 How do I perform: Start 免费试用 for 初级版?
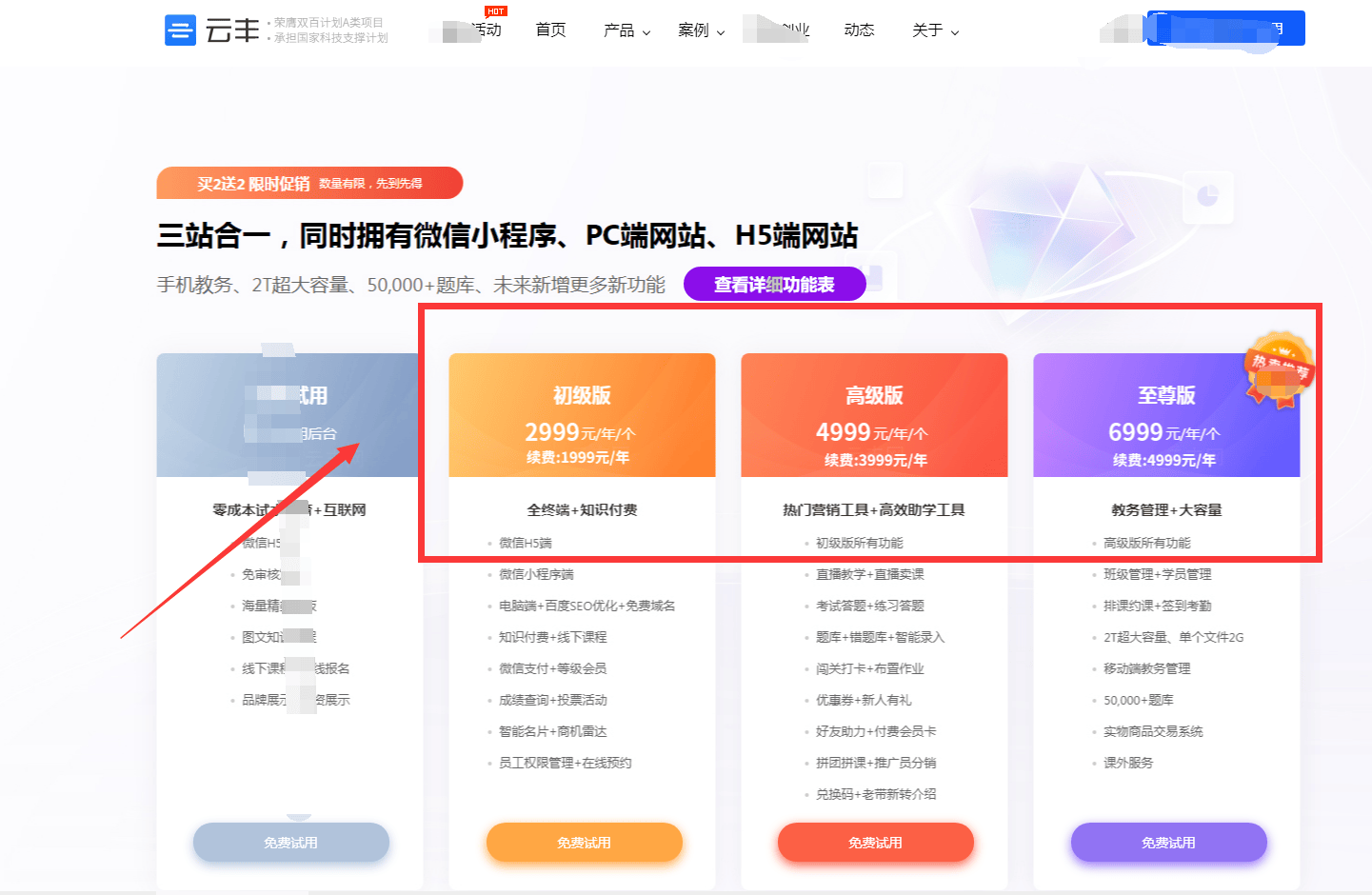click(x=584, y=843)
